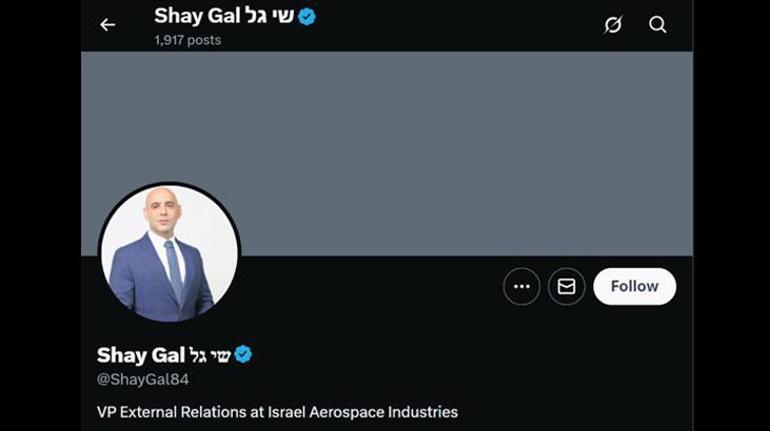Open the round profile photo

(169, 252)
